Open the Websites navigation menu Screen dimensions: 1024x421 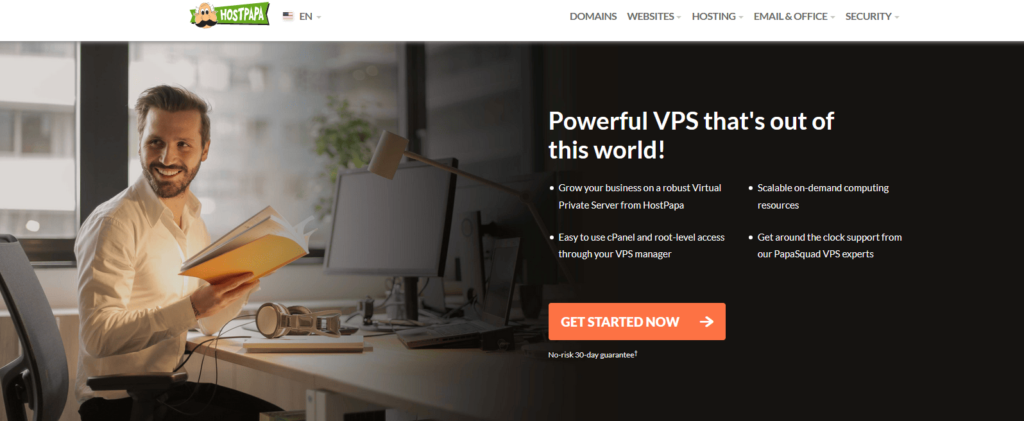pyautogui.click(x=650, y=17)
